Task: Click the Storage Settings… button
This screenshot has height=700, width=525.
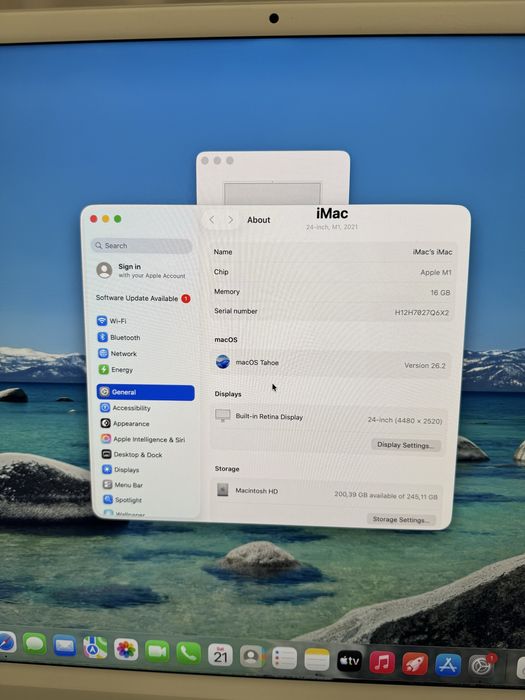Action: pyautogui.click(x=400, y=519)
